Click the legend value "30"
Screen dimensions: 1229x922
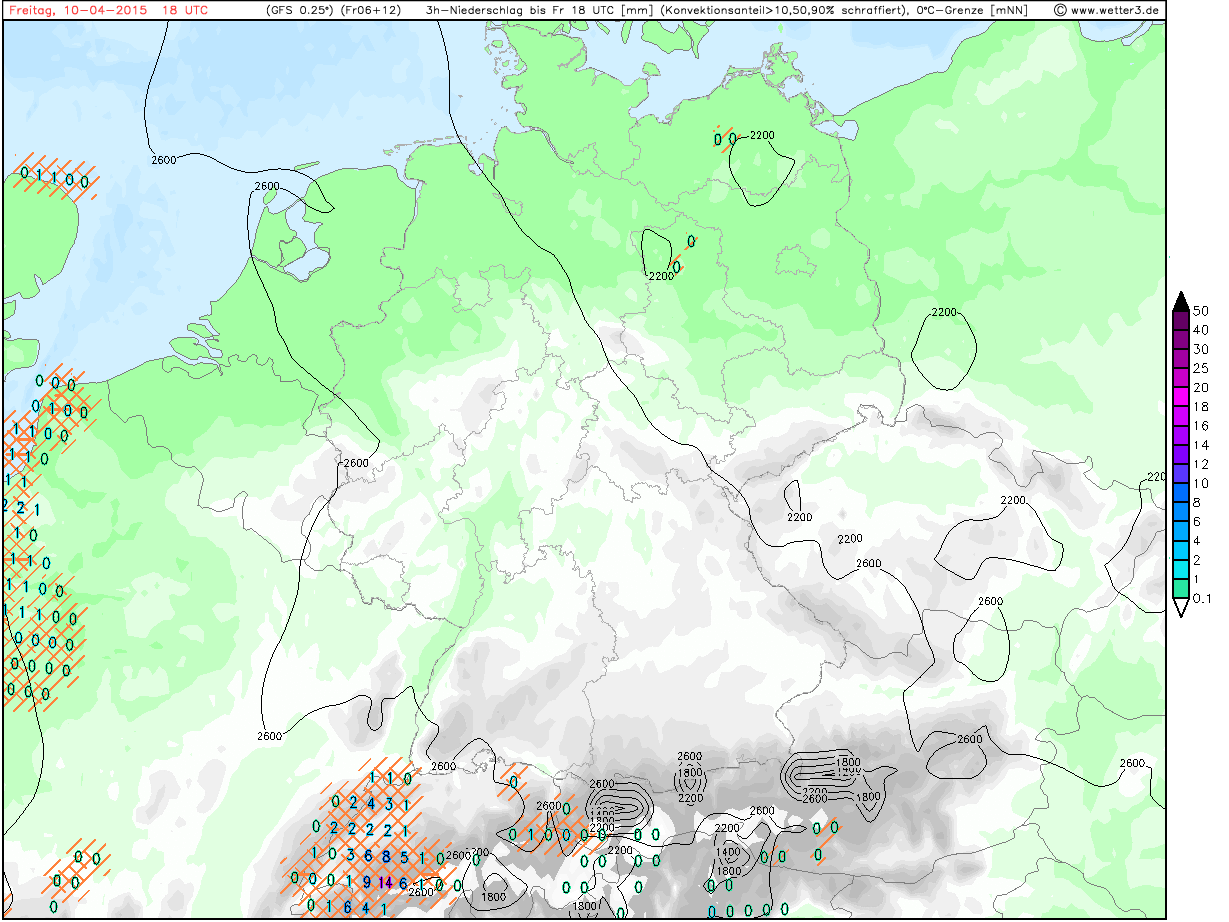(1201, 349)
